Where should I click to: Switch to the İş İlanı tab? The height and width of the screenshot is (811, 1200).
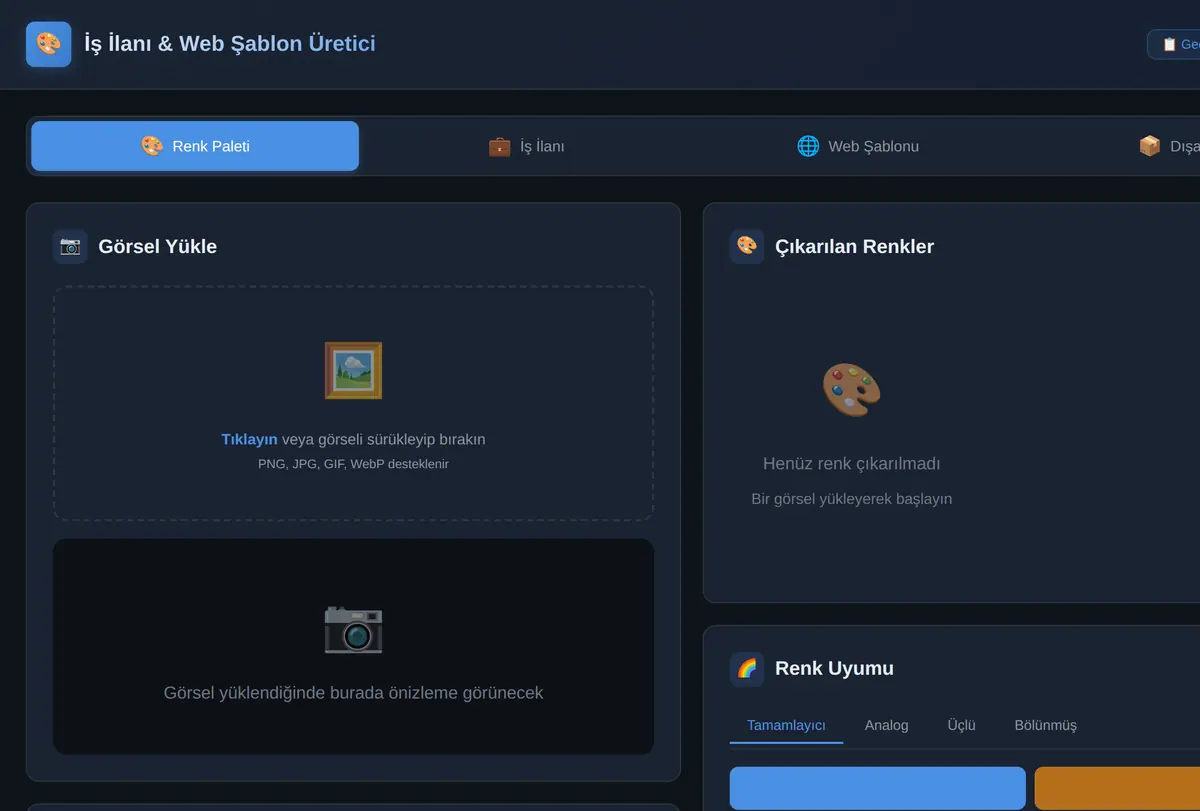(x=526, y=146)
